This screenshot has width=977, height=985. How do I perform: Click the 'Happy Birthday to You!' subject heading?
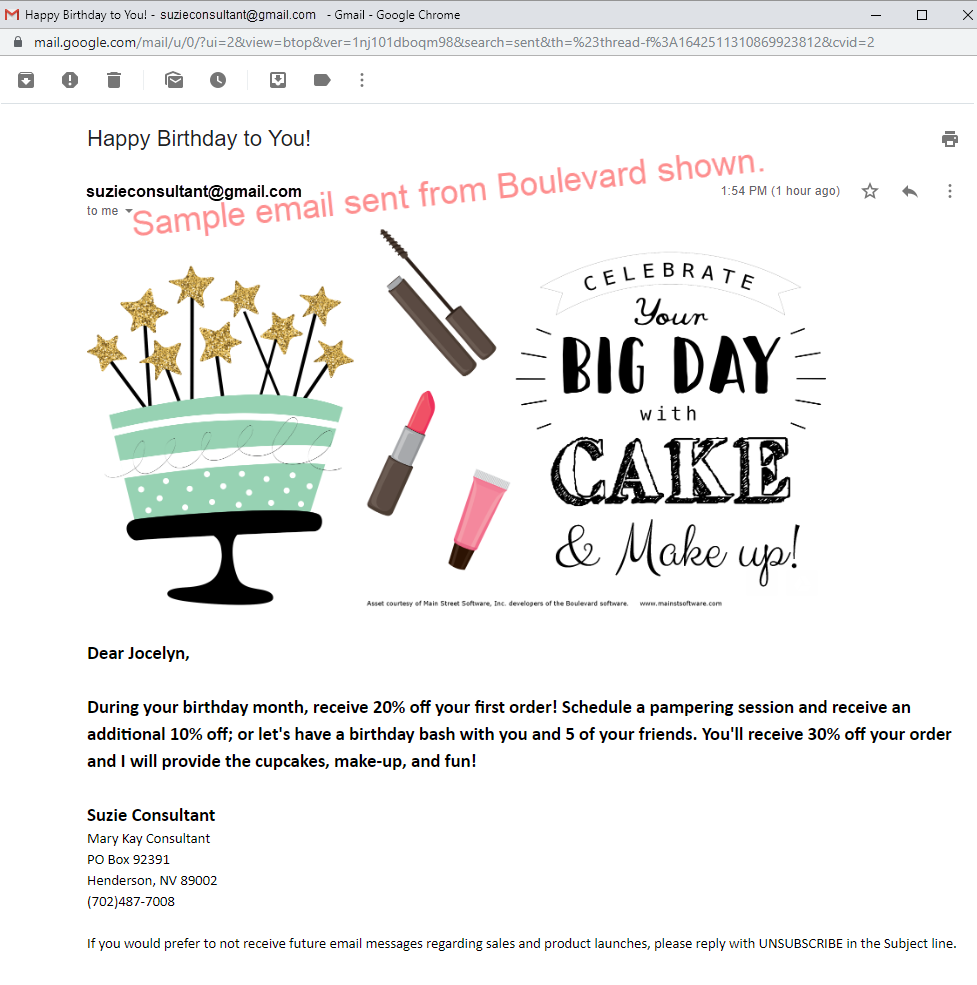click(x=199, y=139)
